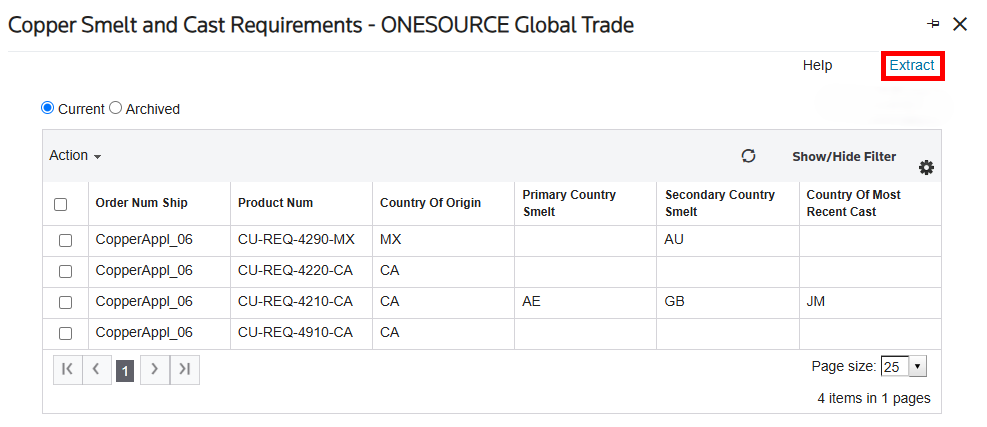Check the CU-REQ-4290-MX row checkbox
Screen dimensions: 987x427
pyautogui.click(x=65, y=241)
